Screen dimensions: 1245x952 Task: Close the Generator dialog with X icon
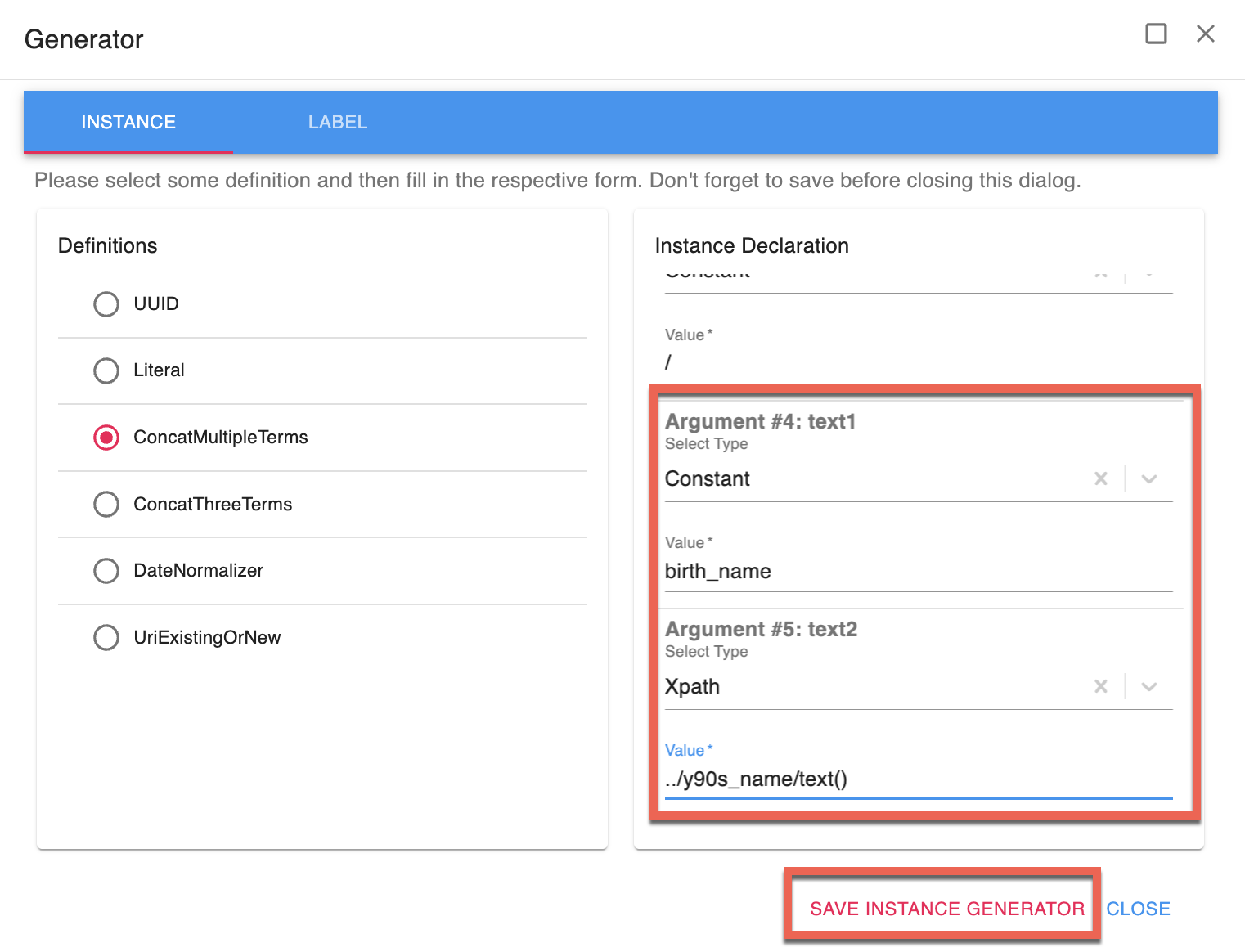(x=1205, y=34)
